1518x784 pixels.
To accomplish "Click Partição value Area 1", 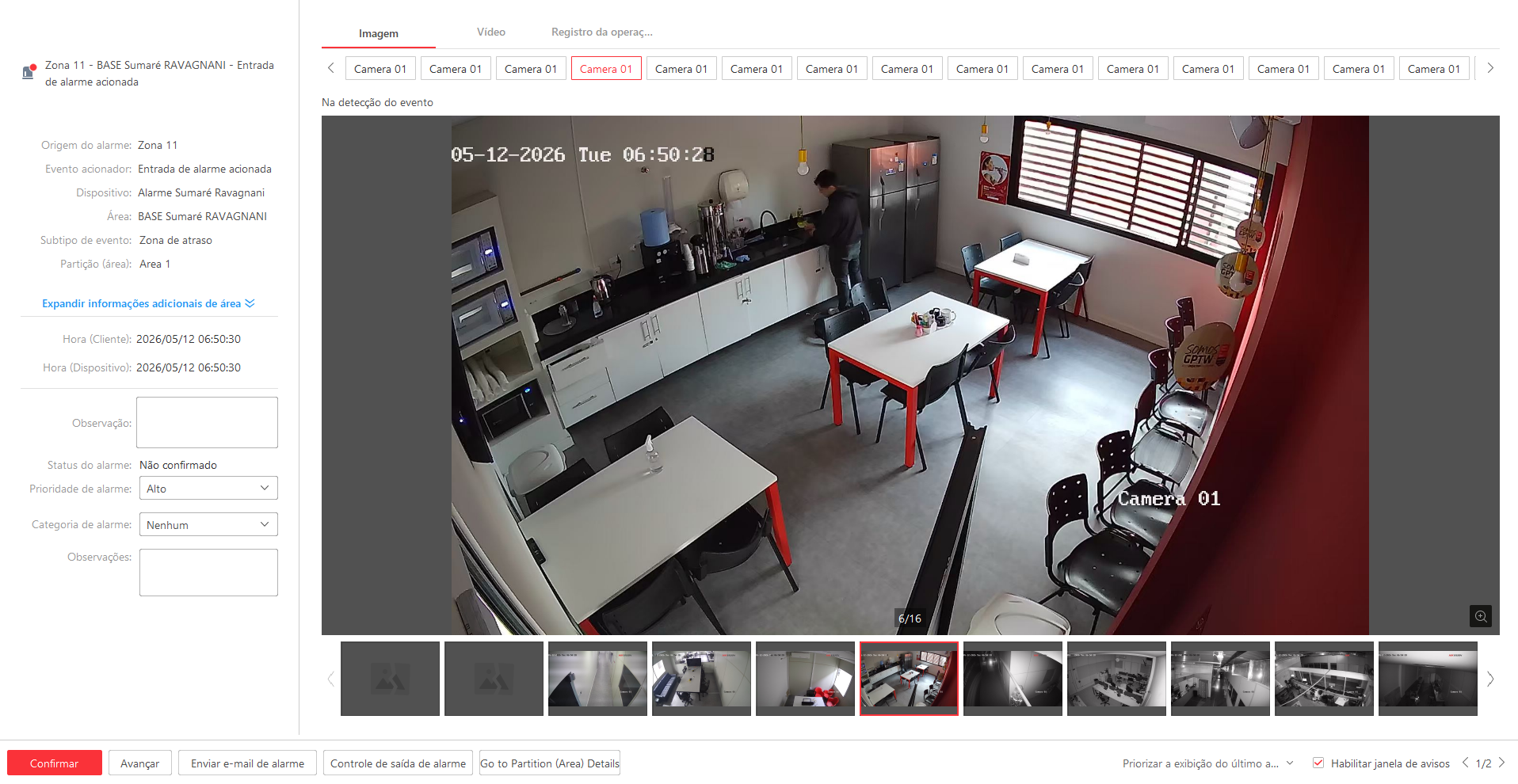I will click(x=154, y=264).
